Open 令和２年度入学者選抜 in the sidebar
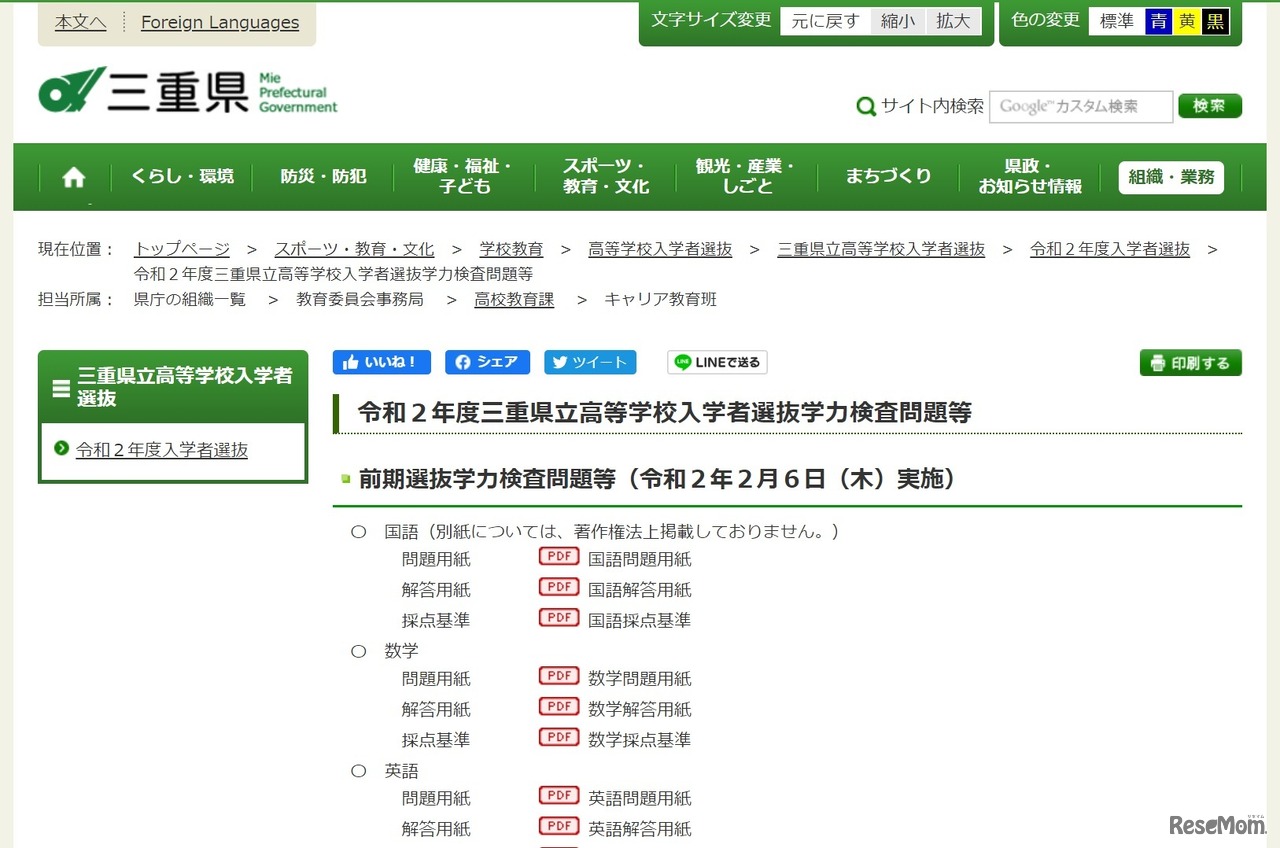The width and height of the screenshot is (1280, 848). coord(162,450)
